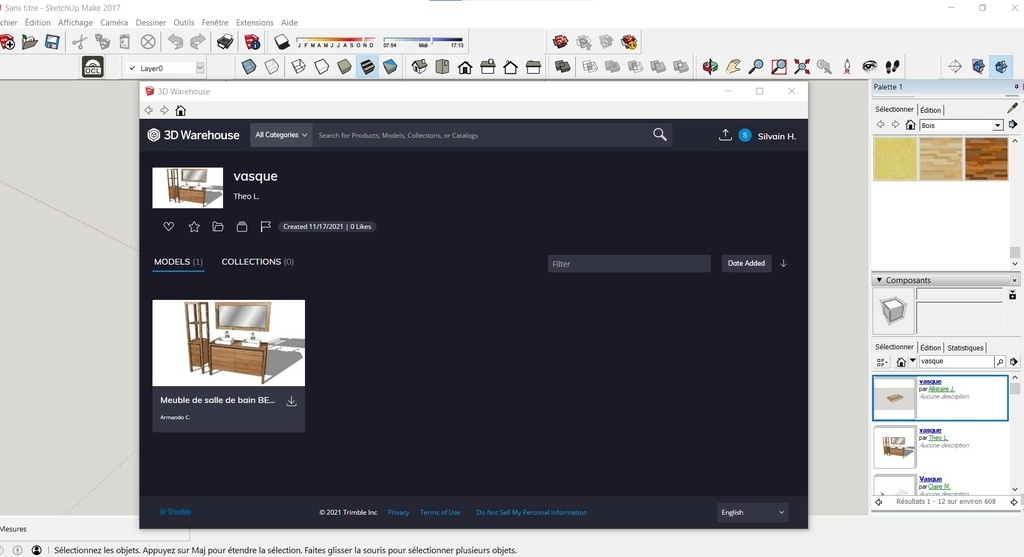The width and height of the screenshot is (1024, 557).
Task: Click Do Not Sell My Personal Information link
Action: 532,513
